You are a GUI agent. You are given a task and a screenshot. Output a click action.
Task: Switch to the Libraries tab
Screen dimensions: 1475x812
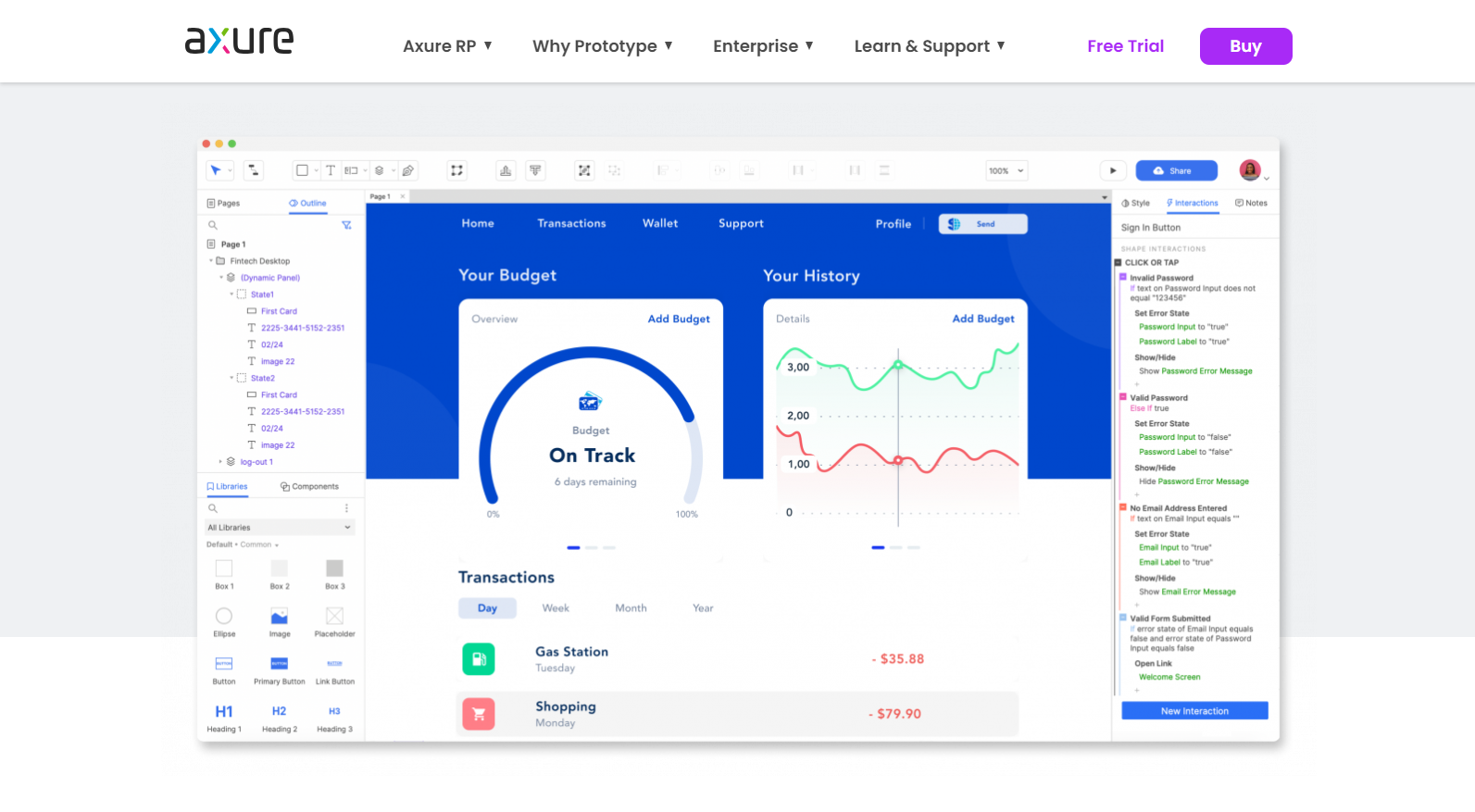click(x=227, y=486)
